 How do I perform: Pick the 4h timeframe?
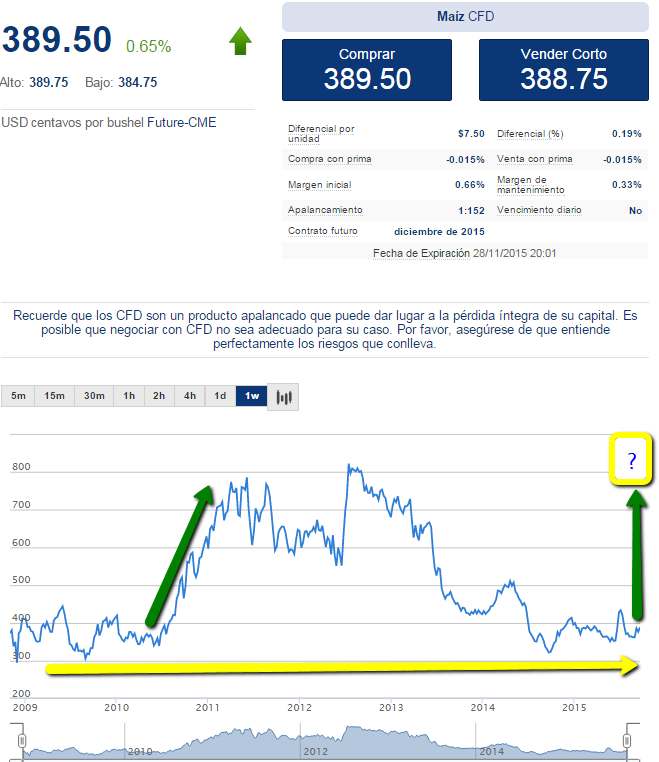(190, 397)
